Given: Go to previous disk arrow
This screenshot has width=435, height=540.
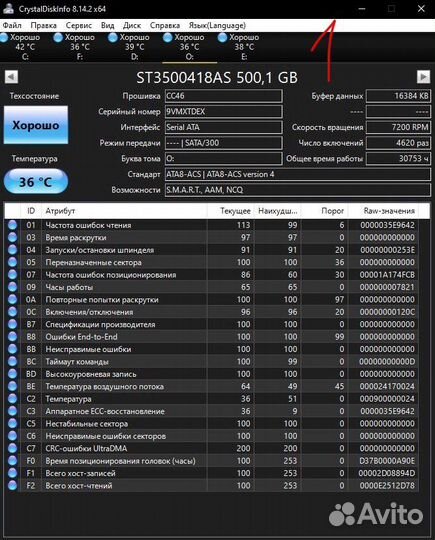Looking at the screenshot, I should pyautogui.click(x=11, y=76).
